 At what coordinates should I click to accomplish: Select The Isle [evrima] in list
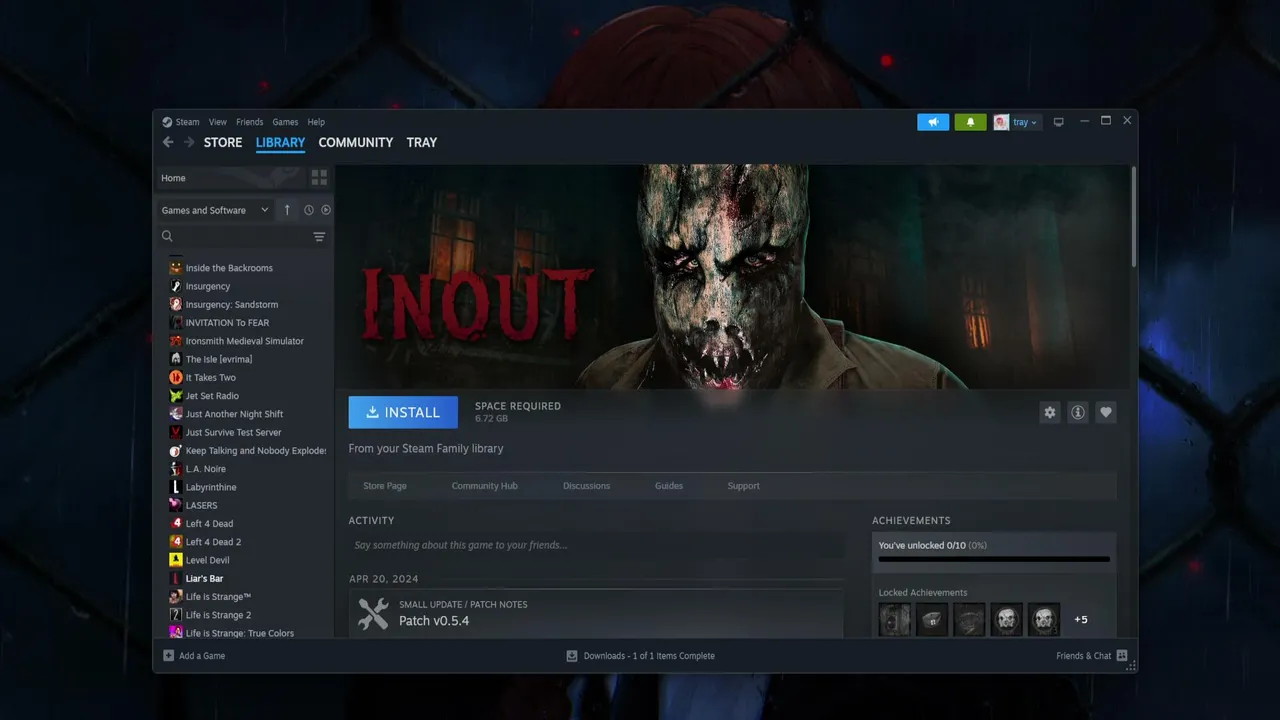pyautogui.click(x=219, y=359)
